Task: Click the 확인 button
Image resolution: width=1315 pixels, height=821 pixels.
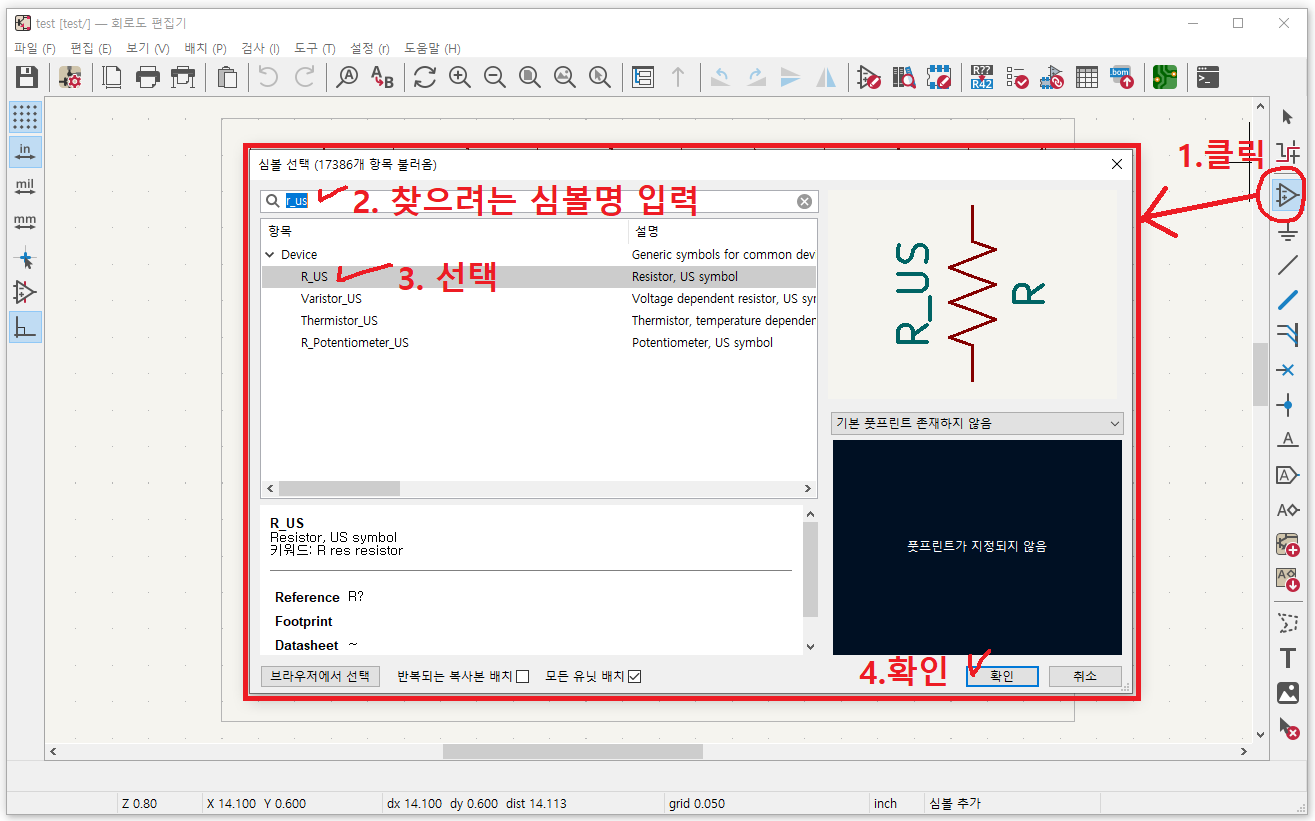Action: point(1002,676)
